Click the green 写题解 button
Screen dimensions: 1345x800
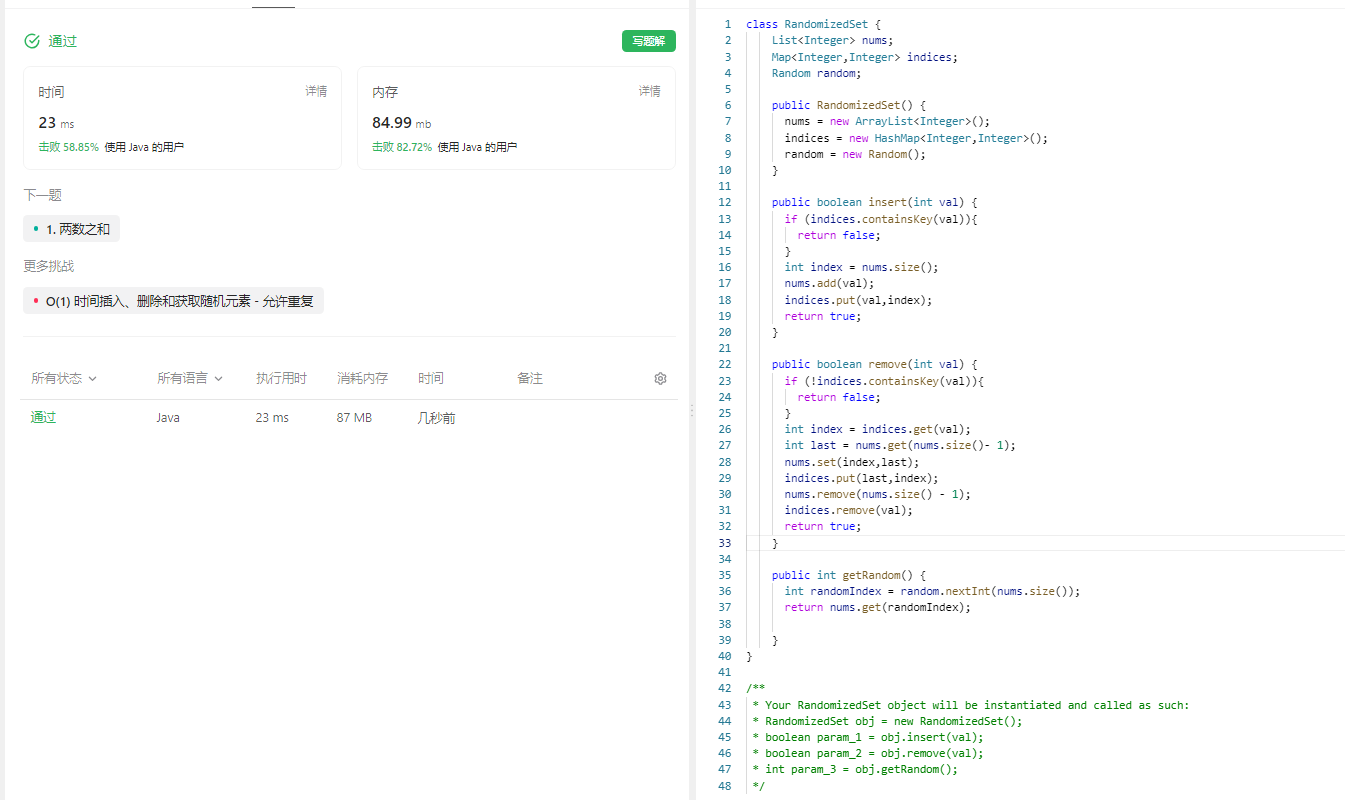click(648, 41)
